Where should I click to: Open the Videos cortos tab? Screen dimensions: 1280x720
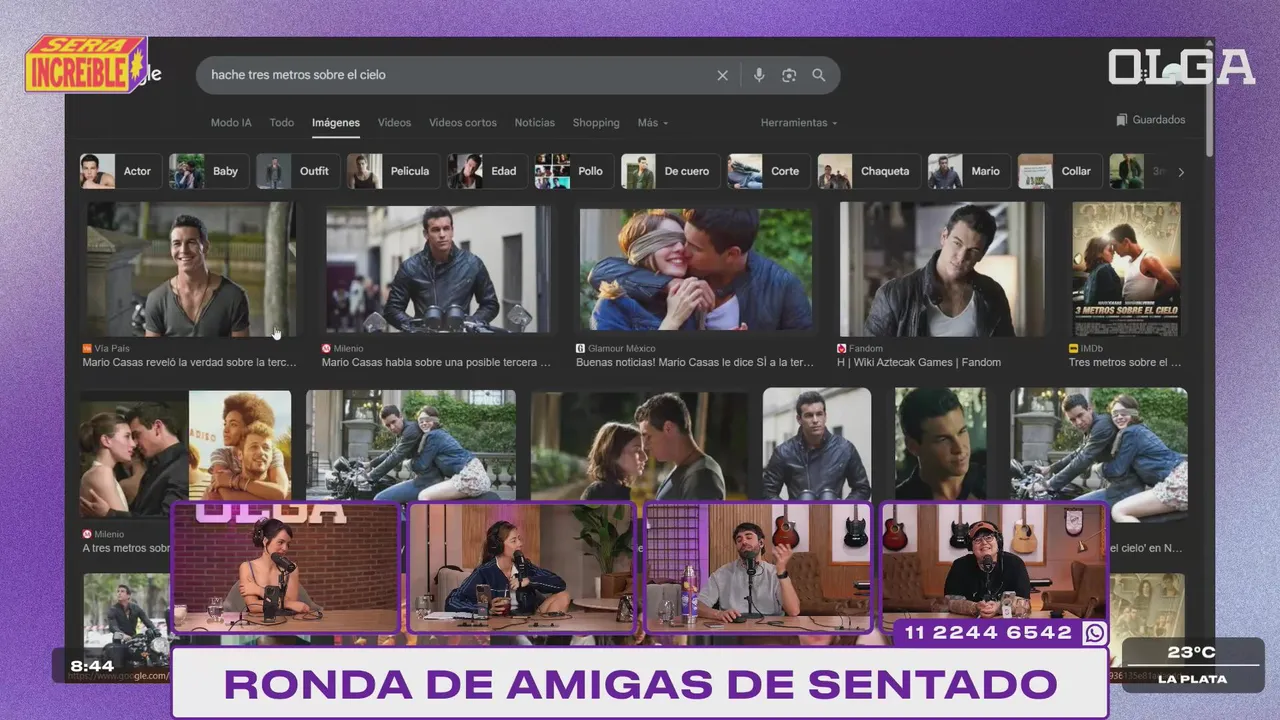tap(463, 123)
